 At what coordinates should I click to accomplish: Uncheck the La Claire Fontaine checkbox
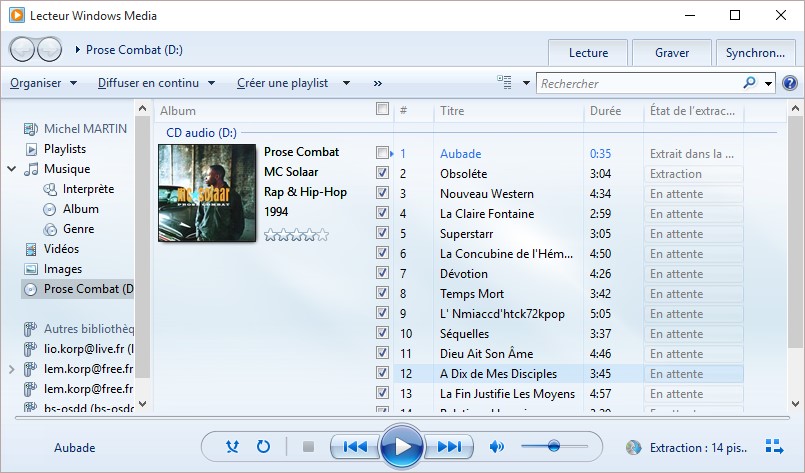coord(382,213)
